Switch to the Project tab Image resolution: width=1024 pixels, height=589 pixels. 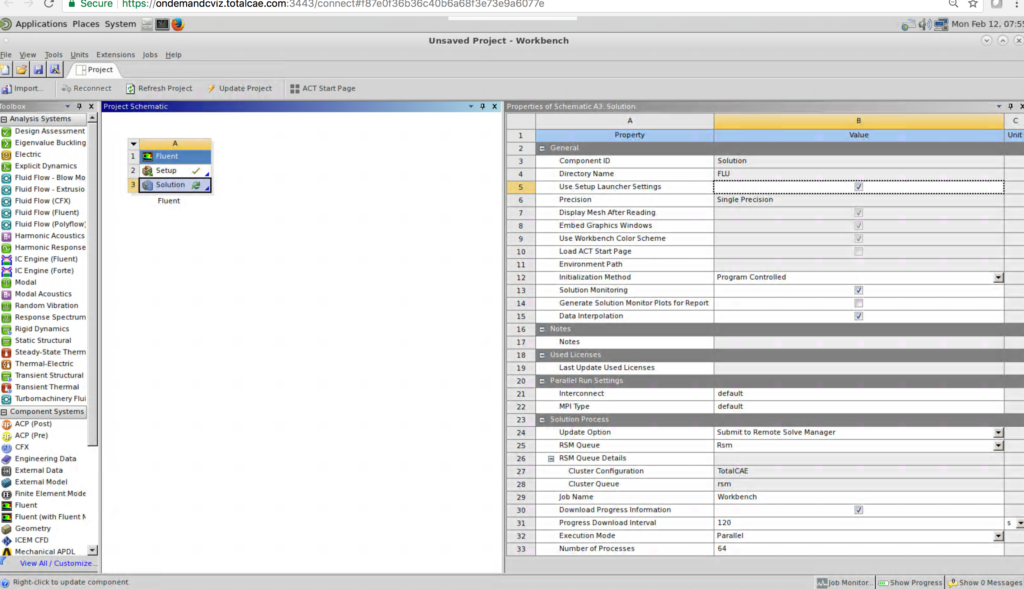95,70
